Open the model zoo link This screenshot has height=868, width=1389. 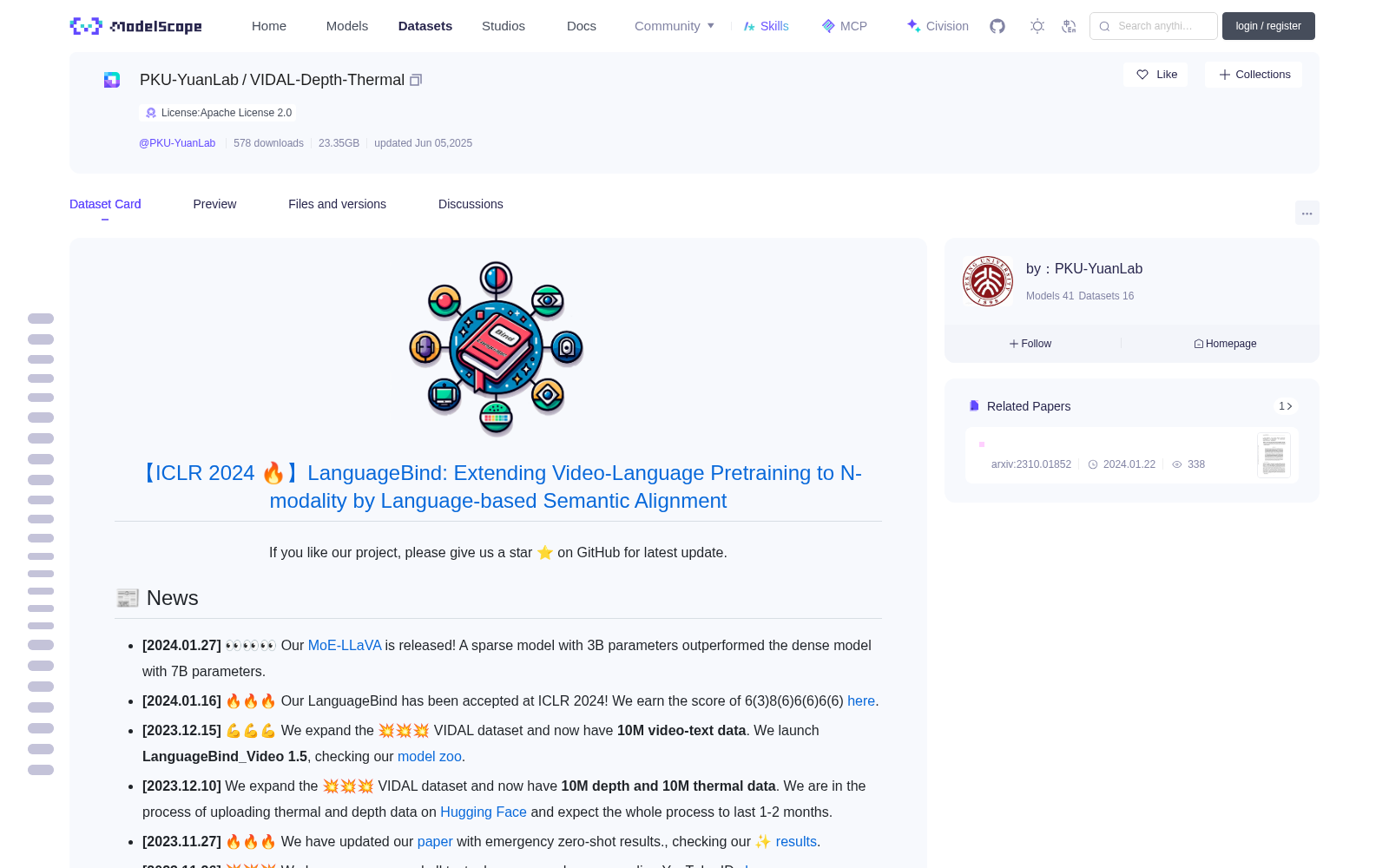coord(430,757)
